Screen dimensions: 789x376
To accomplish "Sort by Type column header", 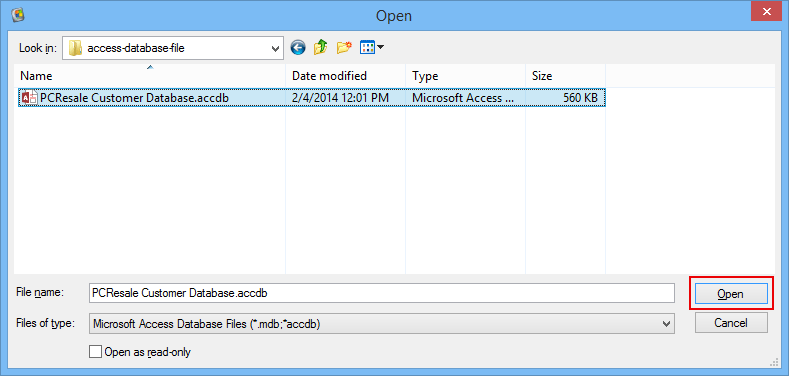I will (465, 76).
